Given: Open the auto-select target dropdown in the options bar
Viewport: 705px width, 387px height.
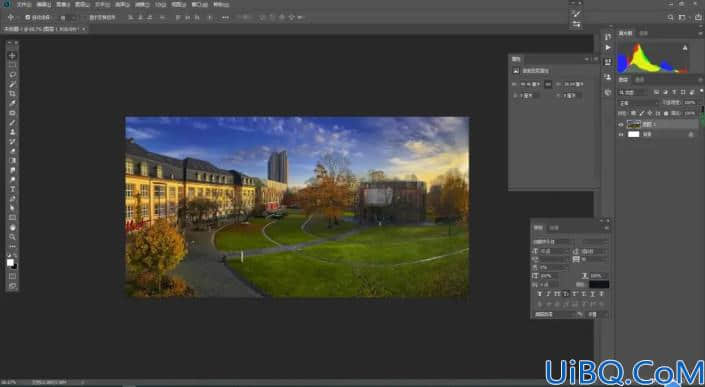Looking at the screenshot, I should click(x=67, y=17).
